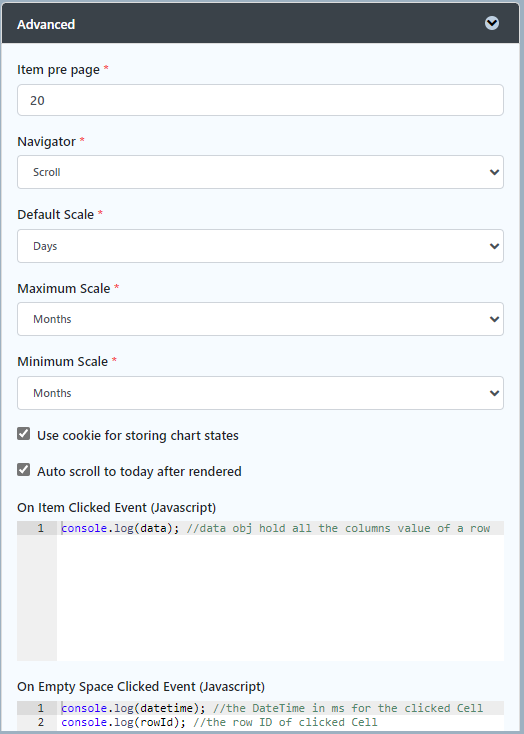Open the Navigator dropdown showing Scroll

(x=260, y=172)
